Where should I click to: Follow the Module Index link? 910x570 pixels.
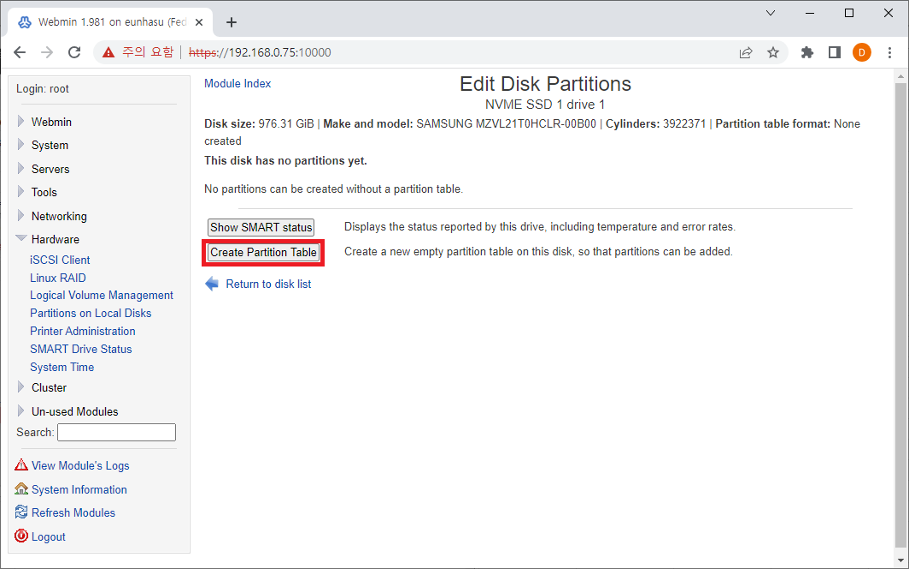237,84
